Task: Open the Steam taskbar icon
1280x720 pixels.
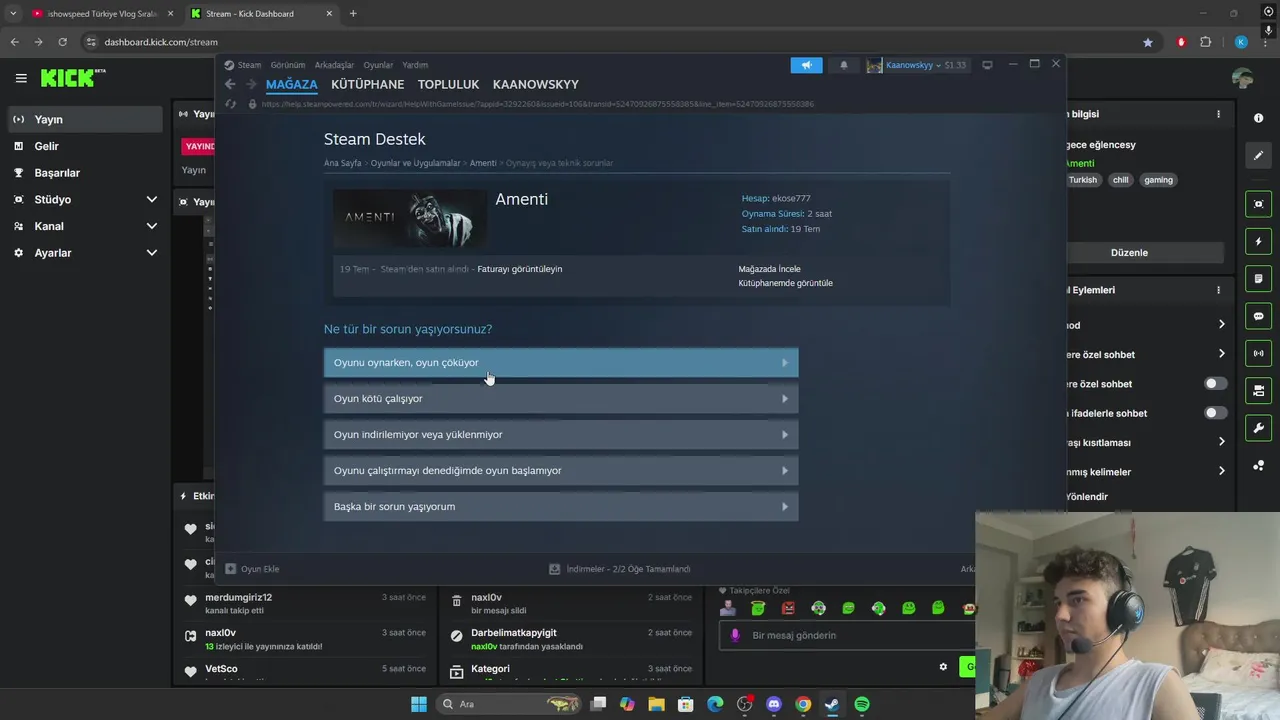Action: point(832,704)
